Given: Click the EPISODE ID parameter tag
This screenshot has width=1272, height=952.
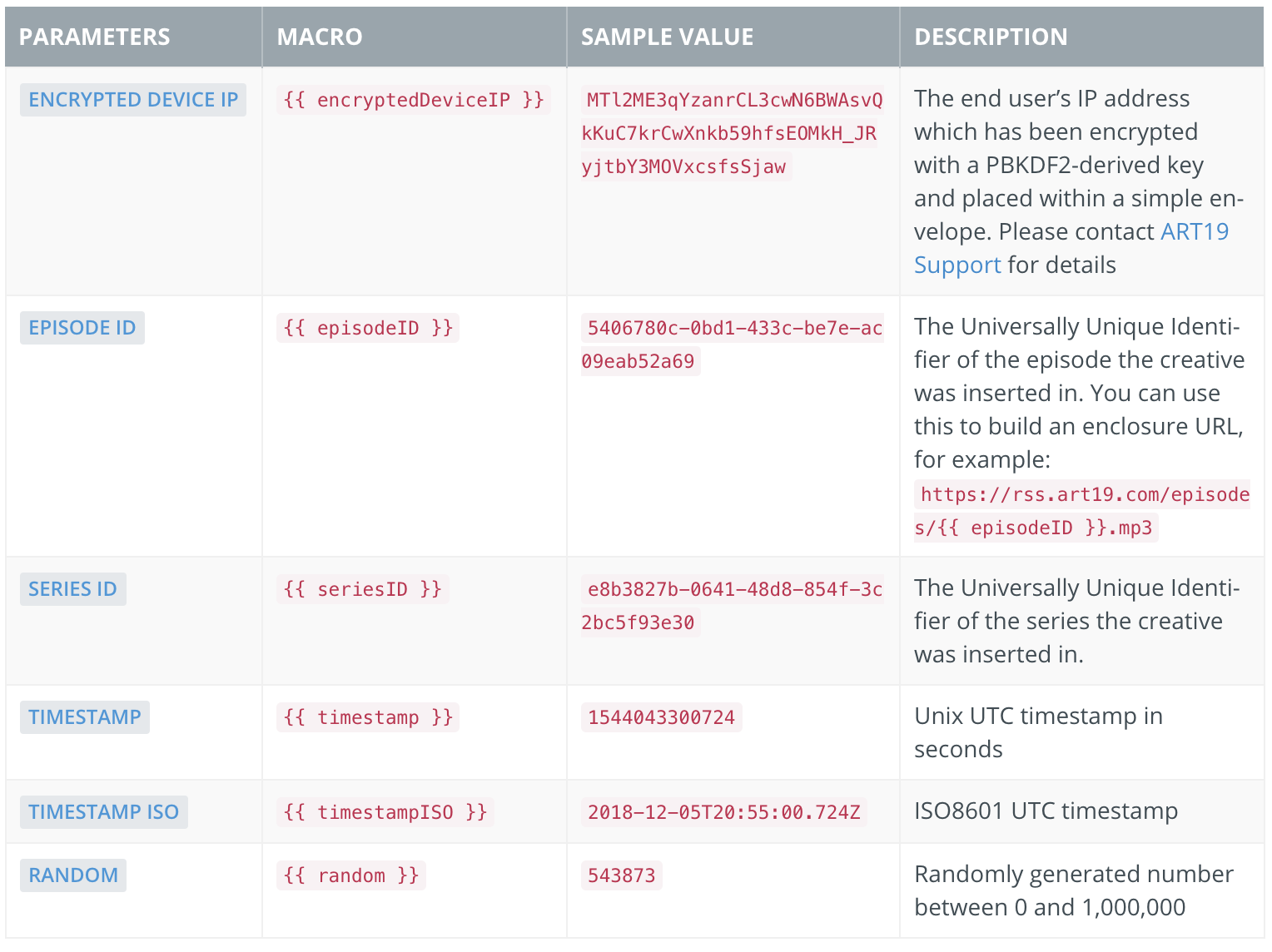Looking at the screenshot, I should pyautogui.click(x=82, y=328).
